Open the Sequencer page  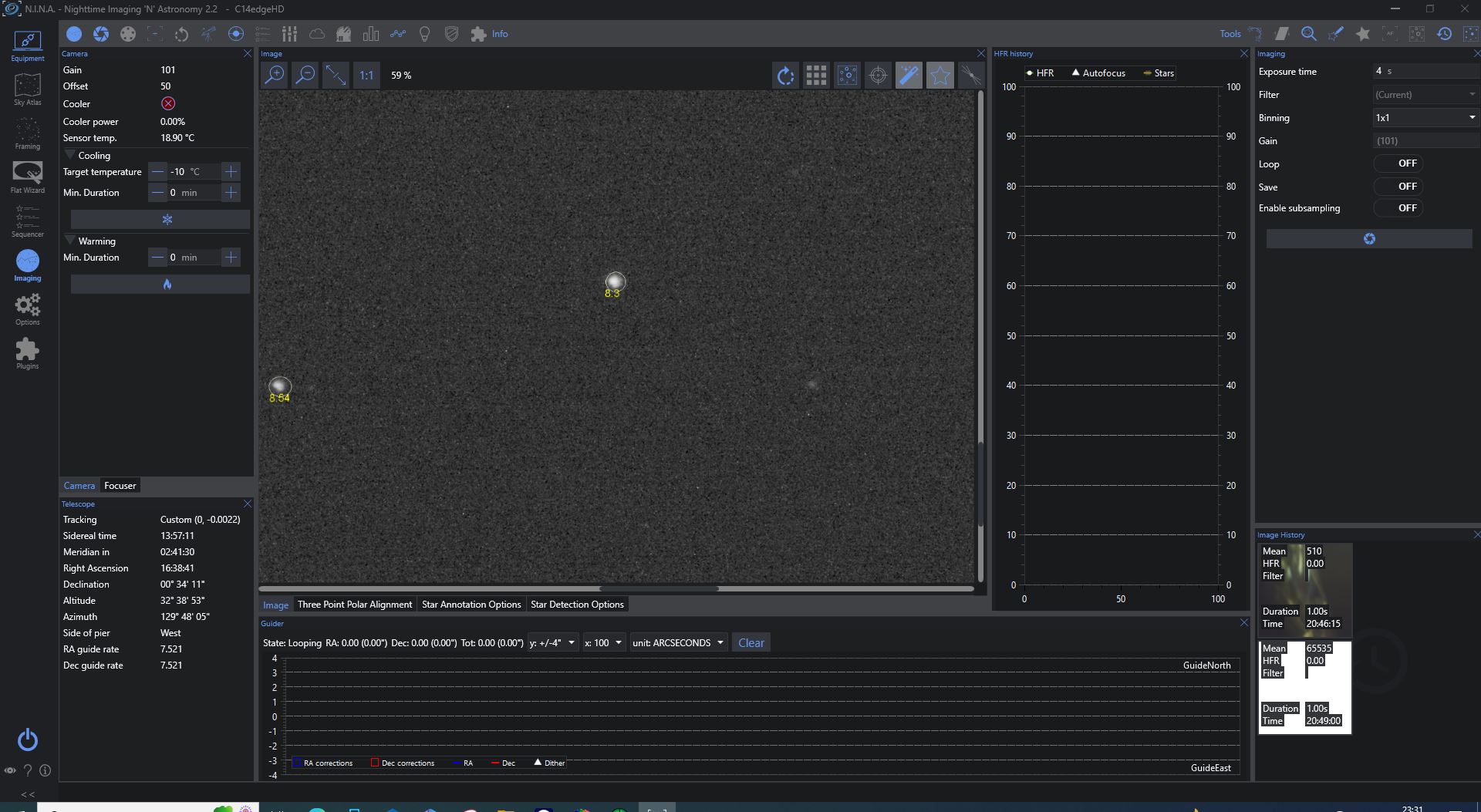(27, 221)
